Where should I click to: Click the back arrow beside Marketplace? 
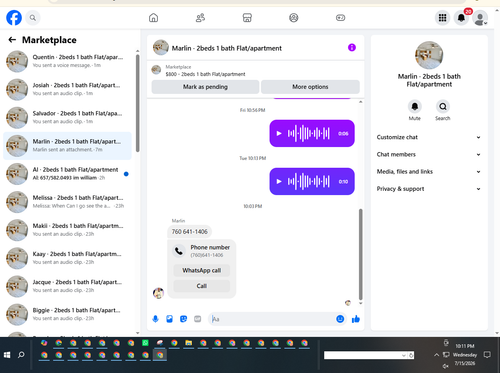click(x=12, y=40)
